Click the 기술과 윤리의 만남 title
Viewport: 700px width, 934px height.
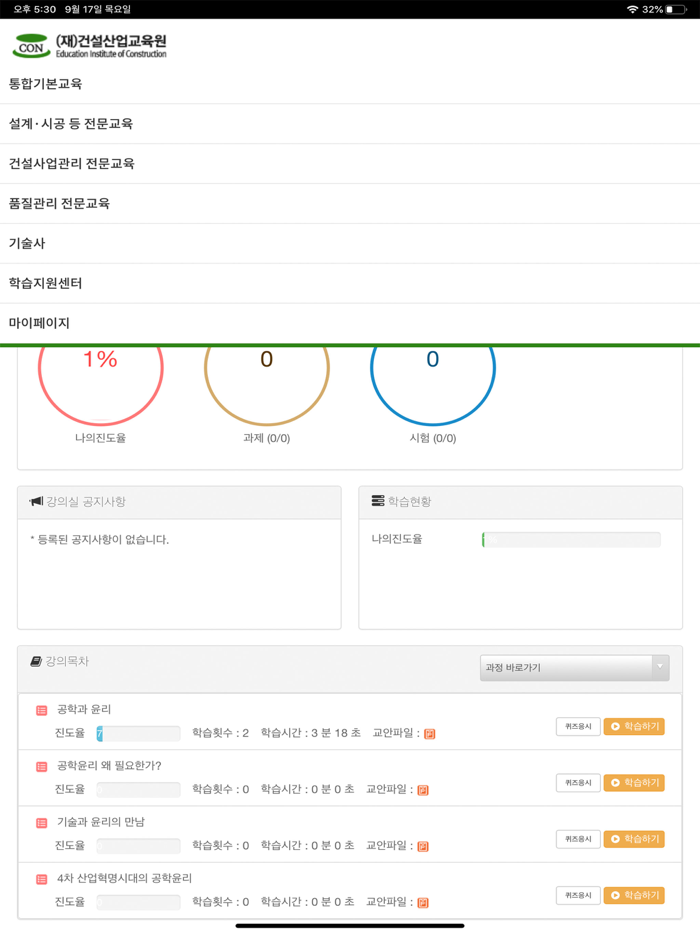tap(101, 822)
